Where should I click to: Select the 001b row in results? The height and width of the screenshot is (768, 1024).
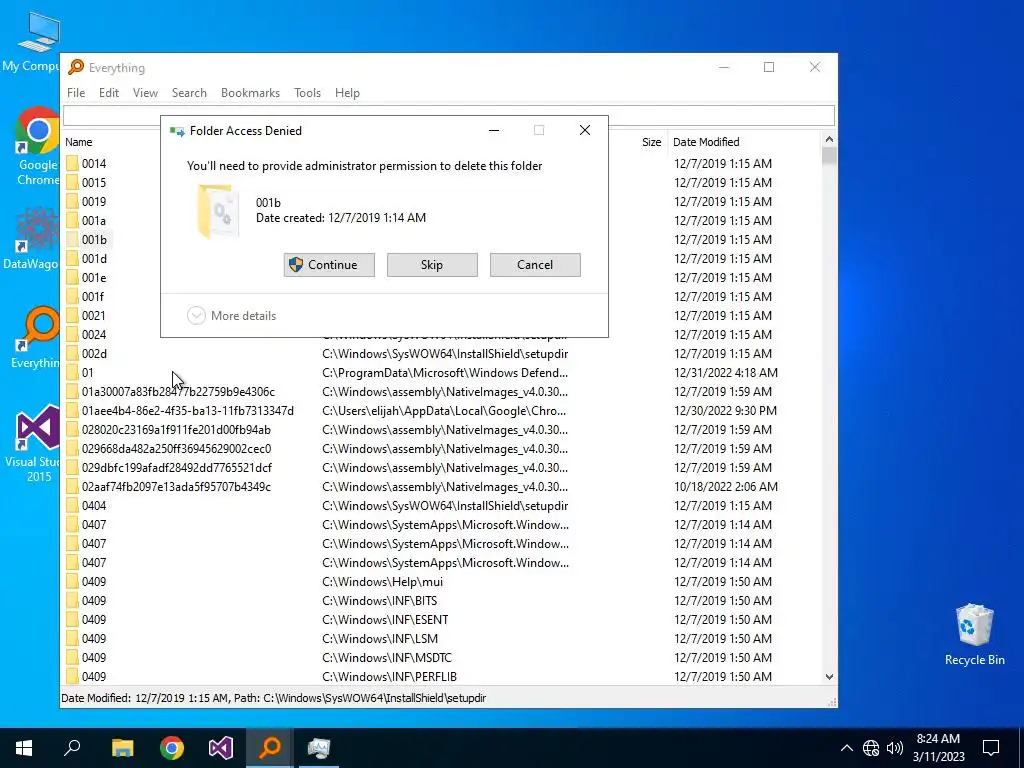pyautogui.click(x=88, y=240)
